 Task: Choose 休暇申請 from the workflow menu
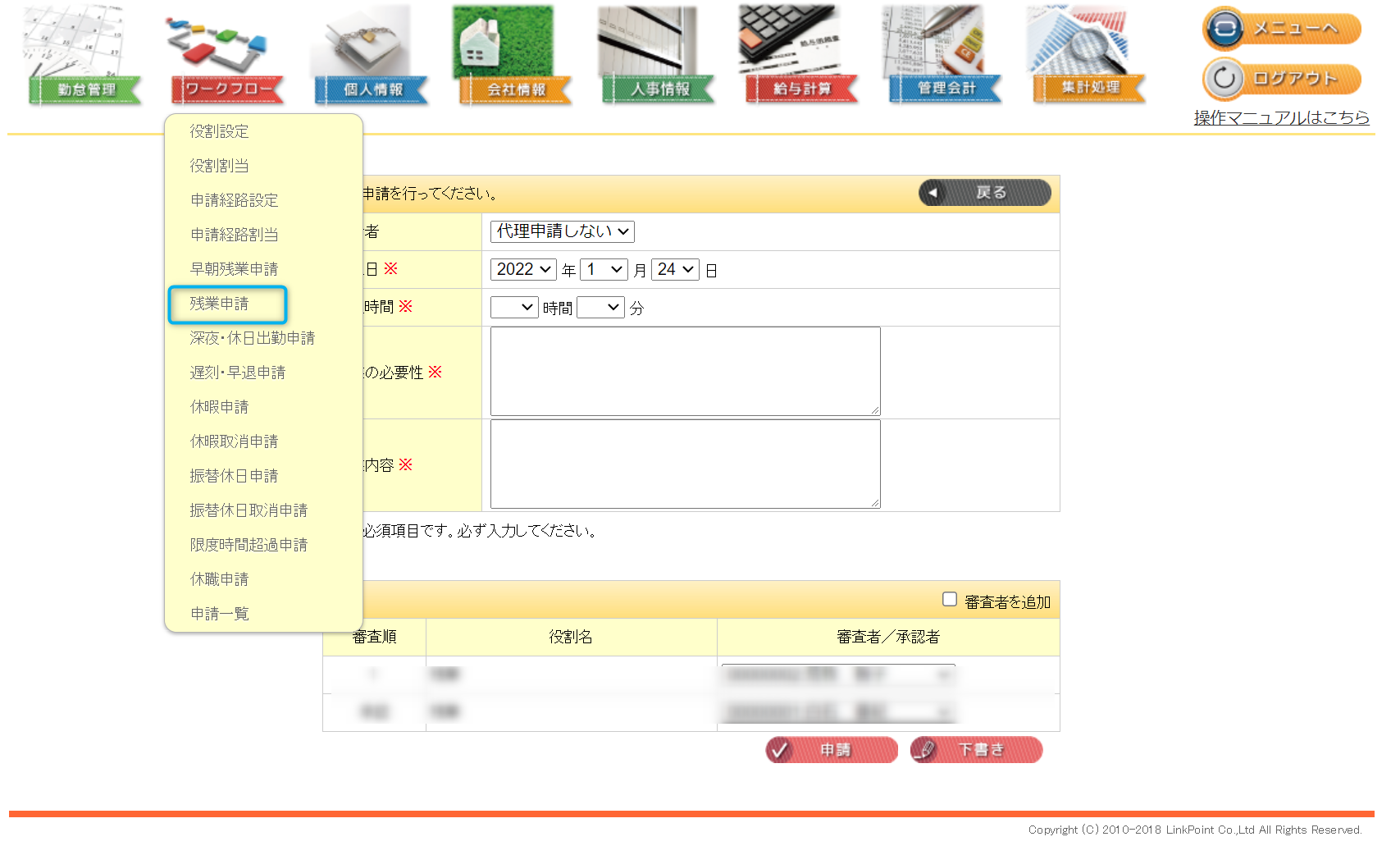220,407
